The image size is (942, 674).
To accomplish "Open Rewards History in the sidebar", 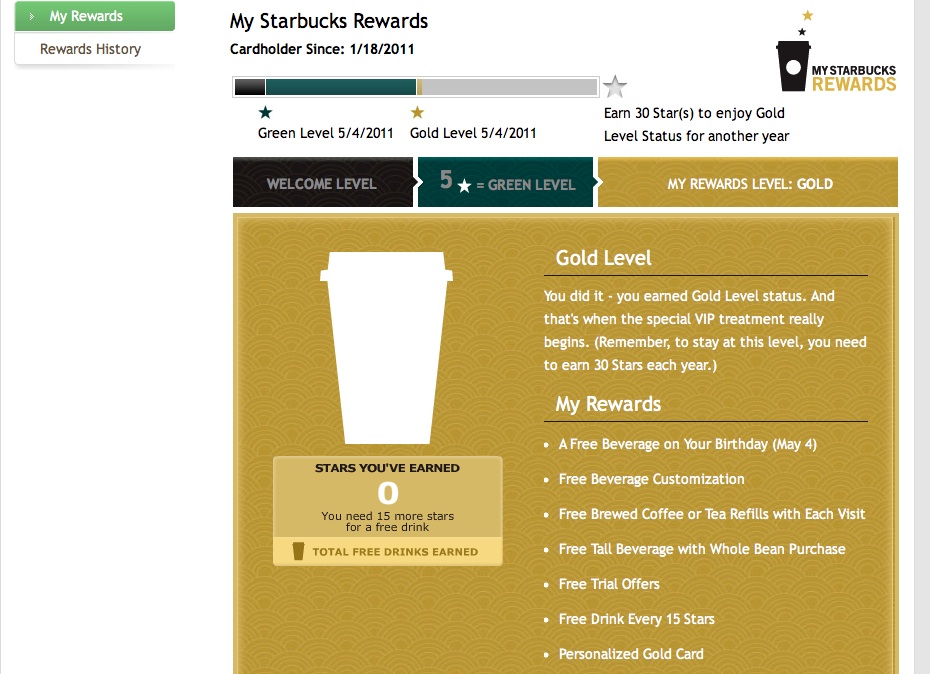I will [x=90, y=49].
